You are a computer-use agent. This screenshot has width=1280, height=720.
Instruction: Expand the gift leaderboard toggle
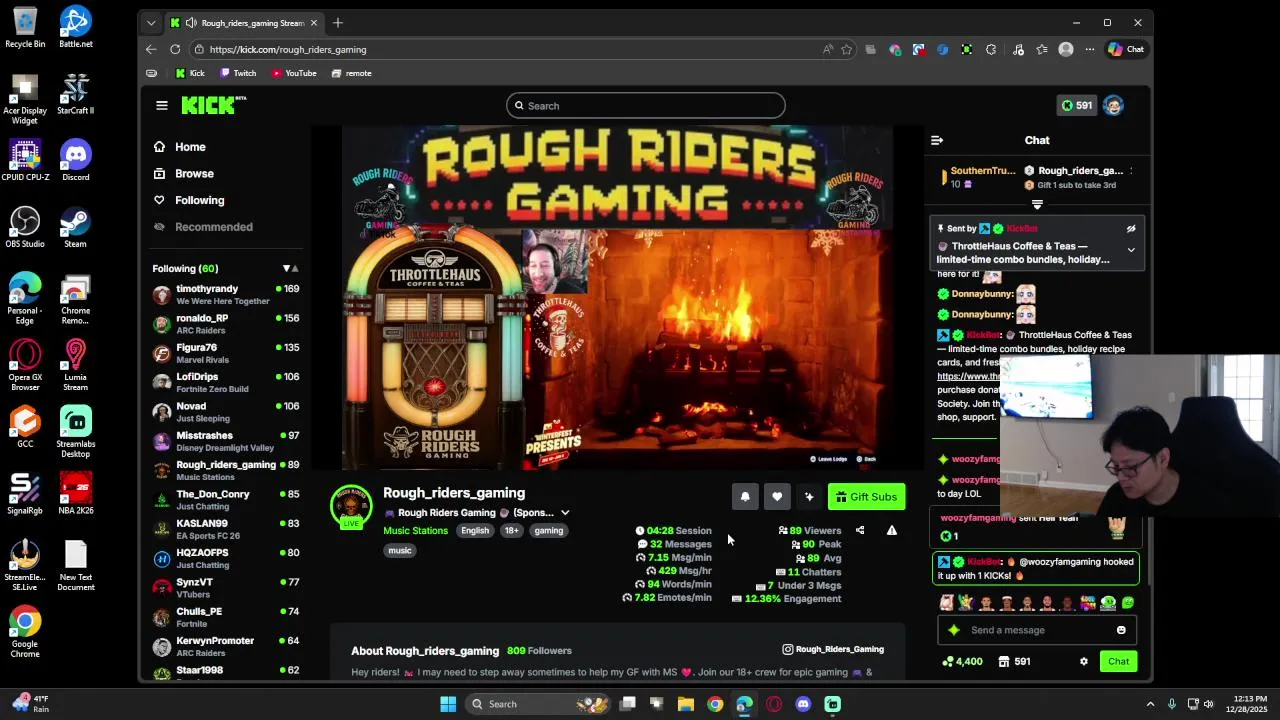(x=1037, y=204)
